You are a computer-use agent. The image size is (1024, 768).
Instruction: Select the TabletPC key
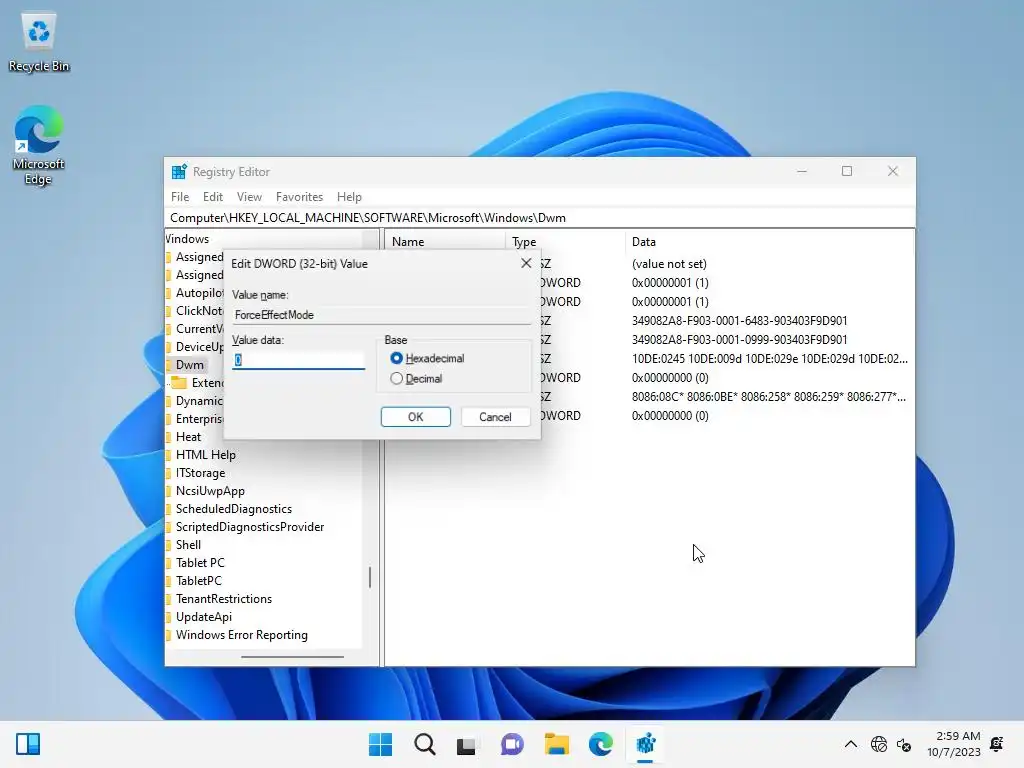tap(199, 581)
